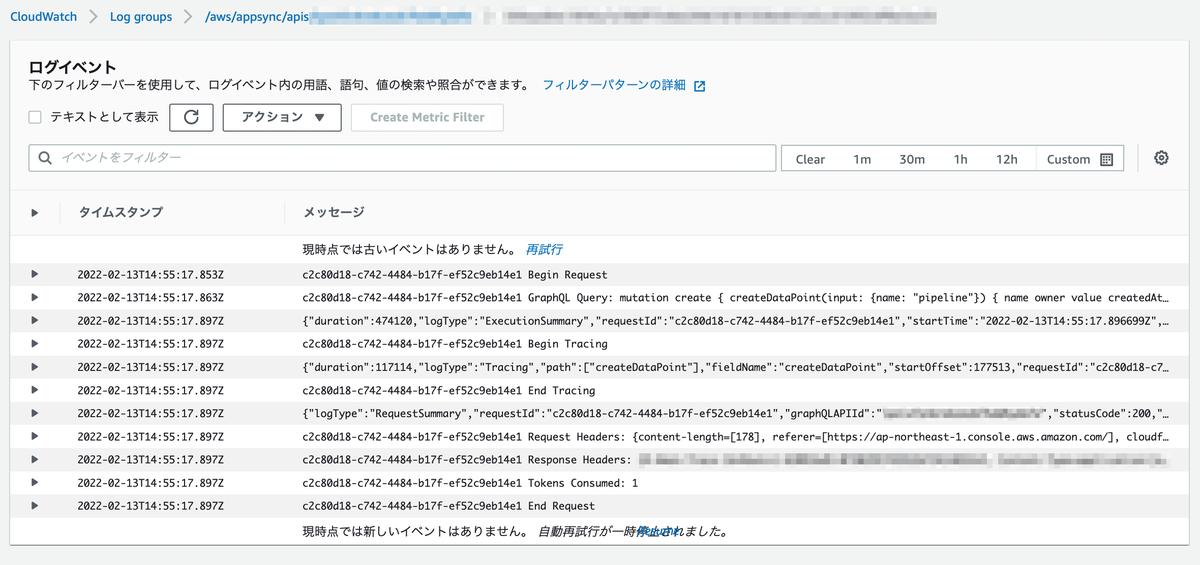The height and width of the screenshot is (565, 1200).
Task: Open the Custom time range picker
Action: [x=1079, y=159]
